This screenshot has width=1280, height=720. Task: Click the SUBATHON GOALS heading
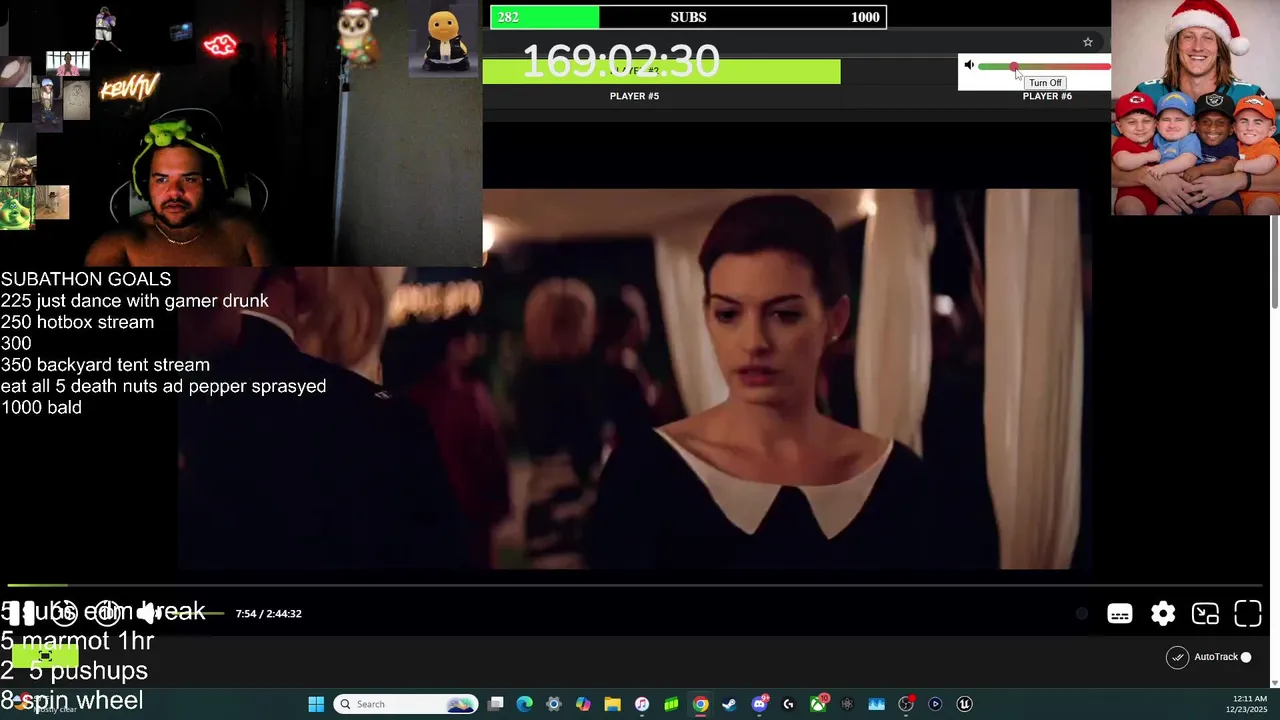(x=86, y=279)
